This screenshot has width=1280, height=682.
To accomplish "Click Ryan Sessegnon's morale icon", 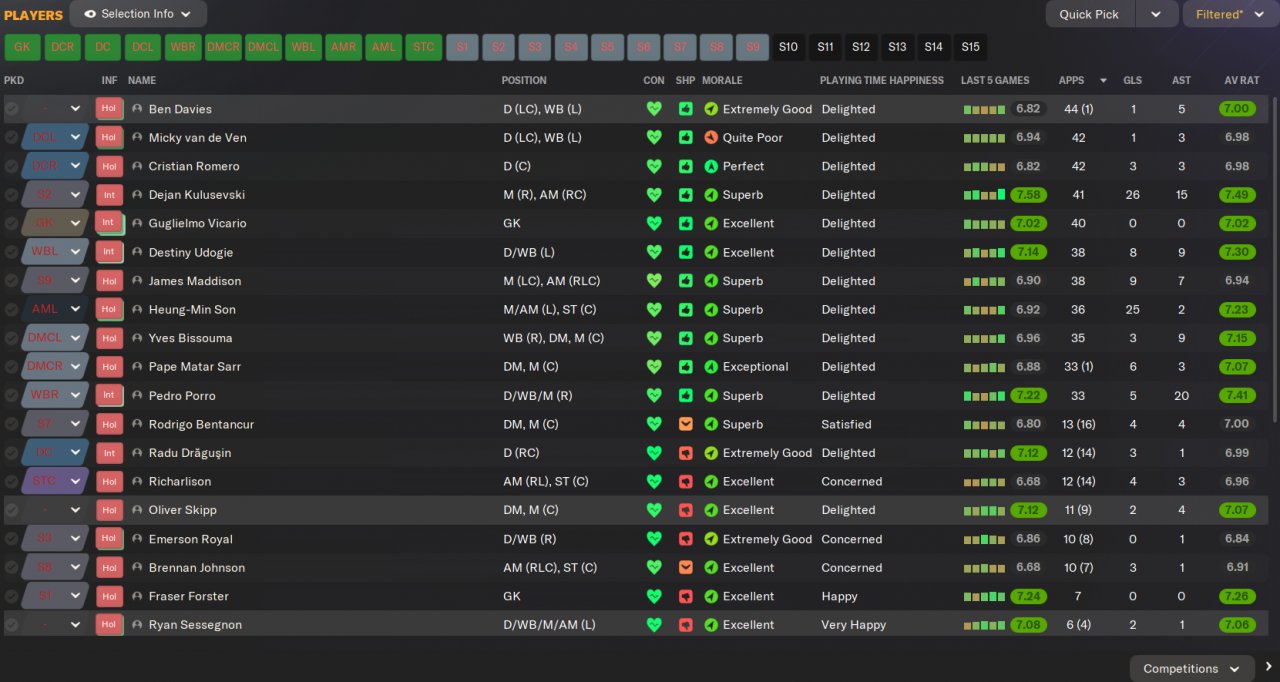I will point(711,625).
